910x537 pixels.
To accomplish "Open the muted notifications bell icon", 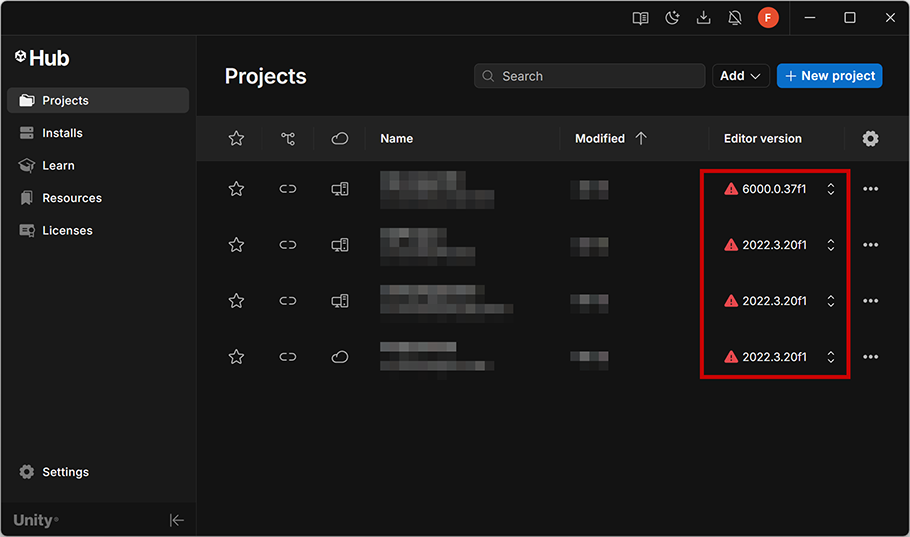I will (x=735, y=18).
